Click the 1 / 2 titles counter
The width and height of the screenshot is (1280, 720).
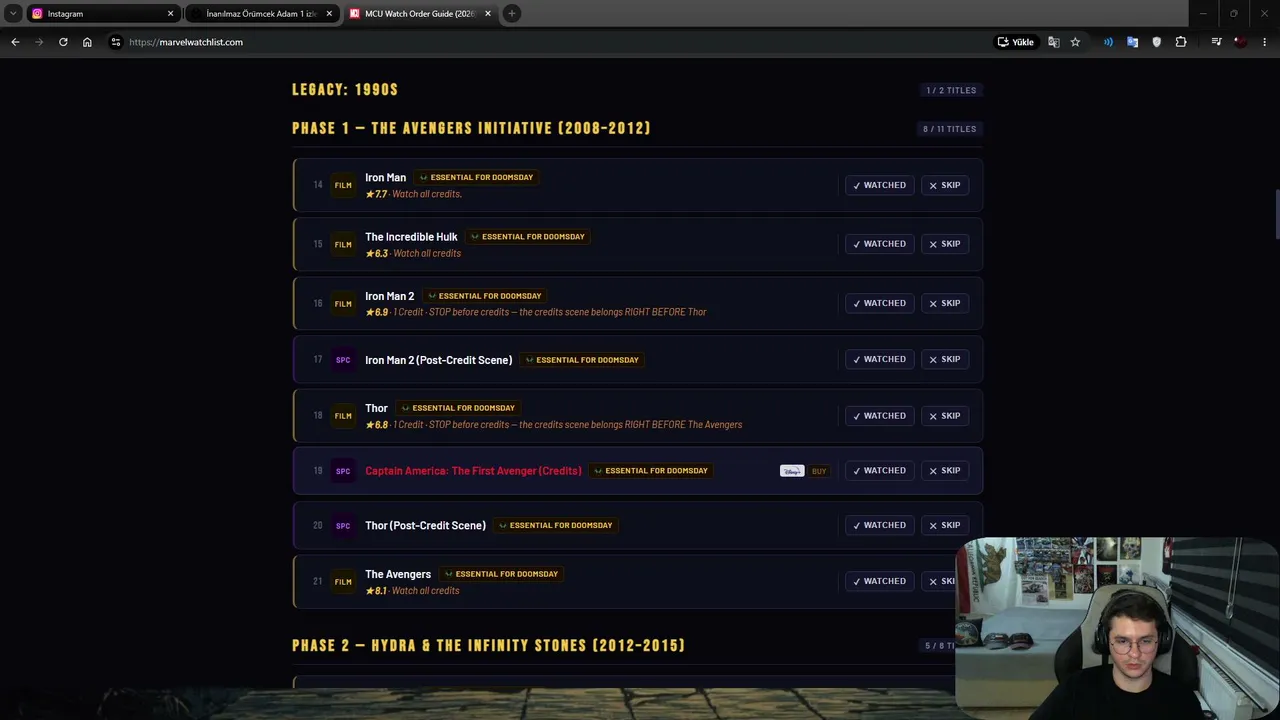[951, 90]
